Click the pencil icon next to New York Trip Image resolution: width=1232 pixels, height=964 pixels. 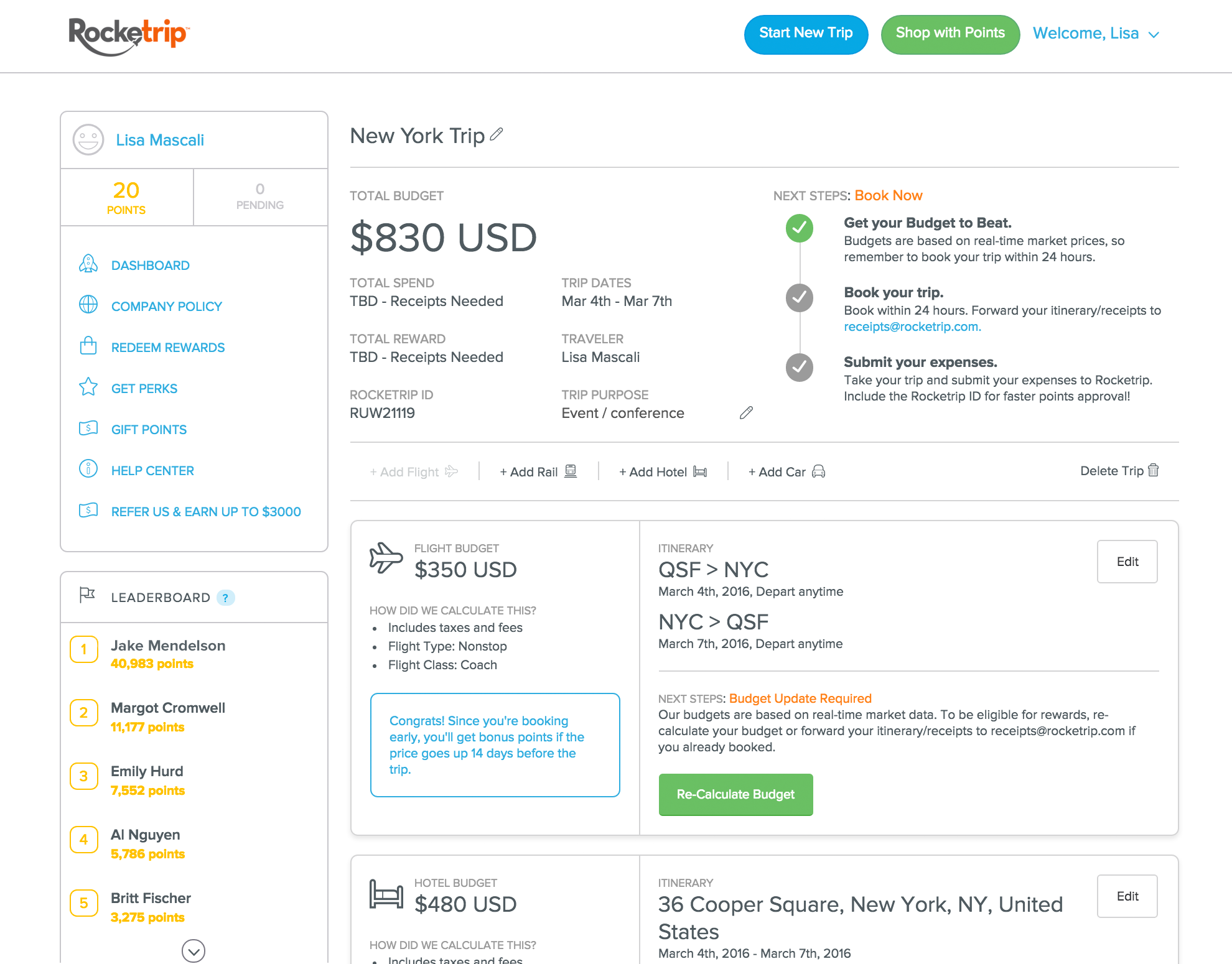click(496, 134)
